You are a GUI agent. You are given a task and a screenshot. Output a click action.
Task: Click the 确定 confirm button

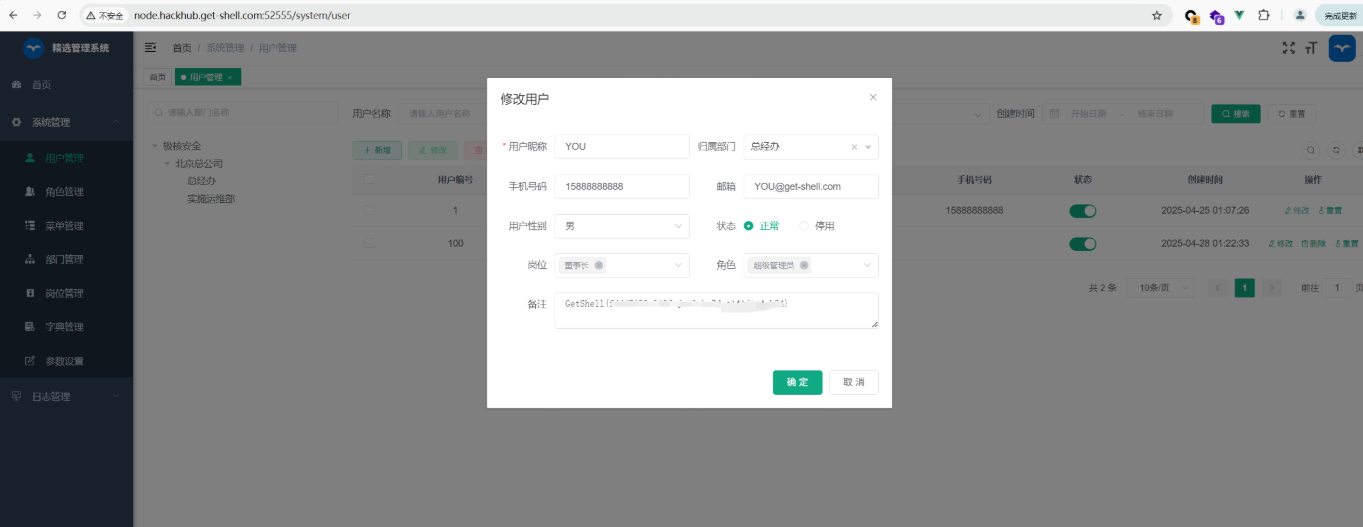pyautogui.click(x=797, y=382)
